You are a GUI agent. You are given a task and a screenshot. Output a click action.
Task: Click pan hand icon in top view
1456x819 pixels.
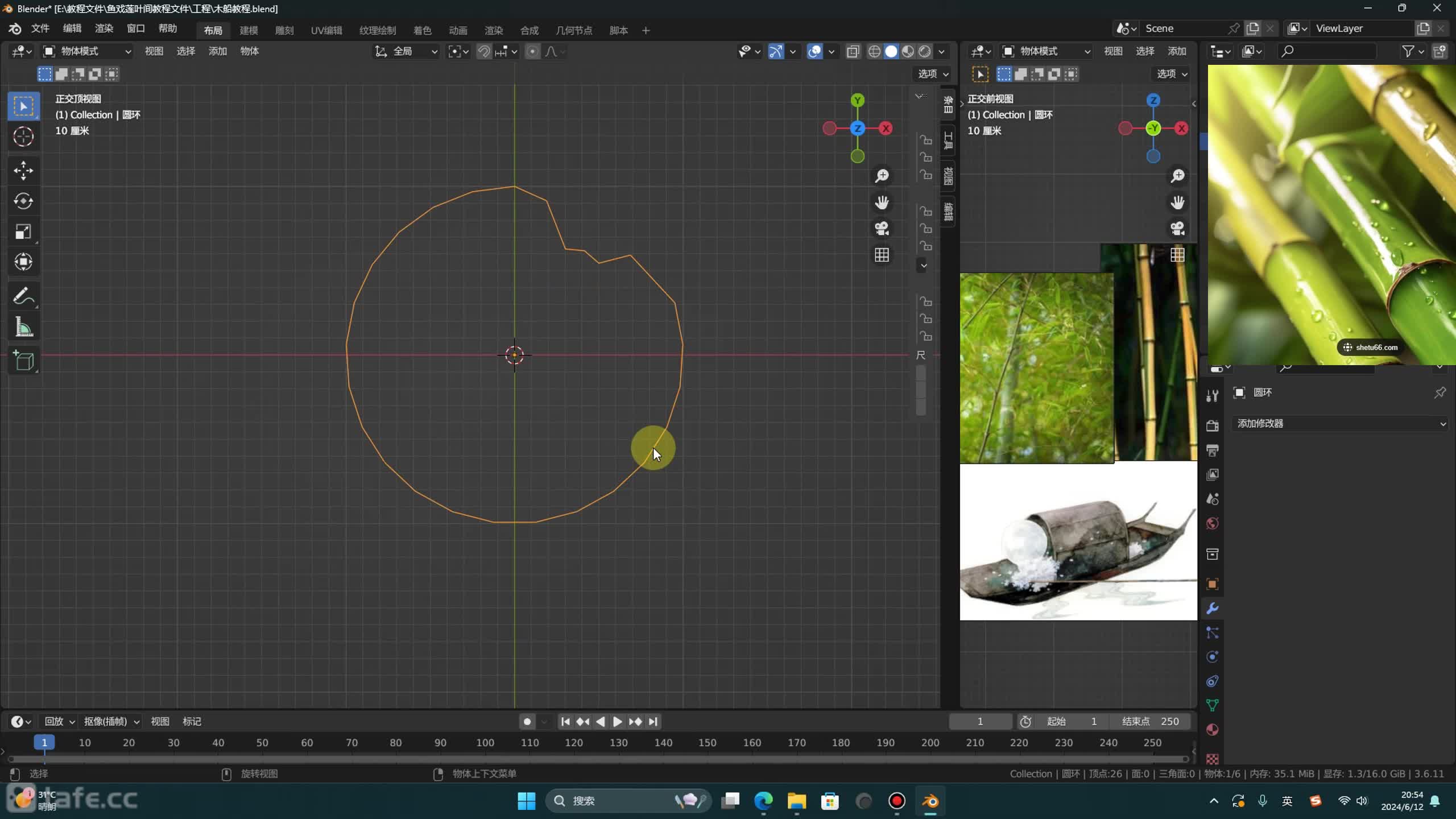tap(882, 202)
